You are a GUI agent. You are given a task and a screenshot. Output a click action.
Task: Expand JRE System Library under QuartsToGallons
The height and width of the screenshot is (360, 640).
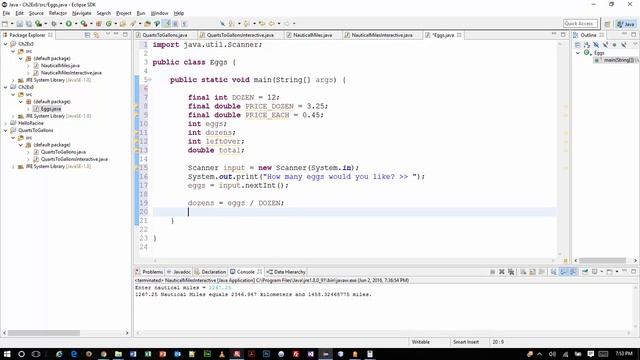point(13,167)
